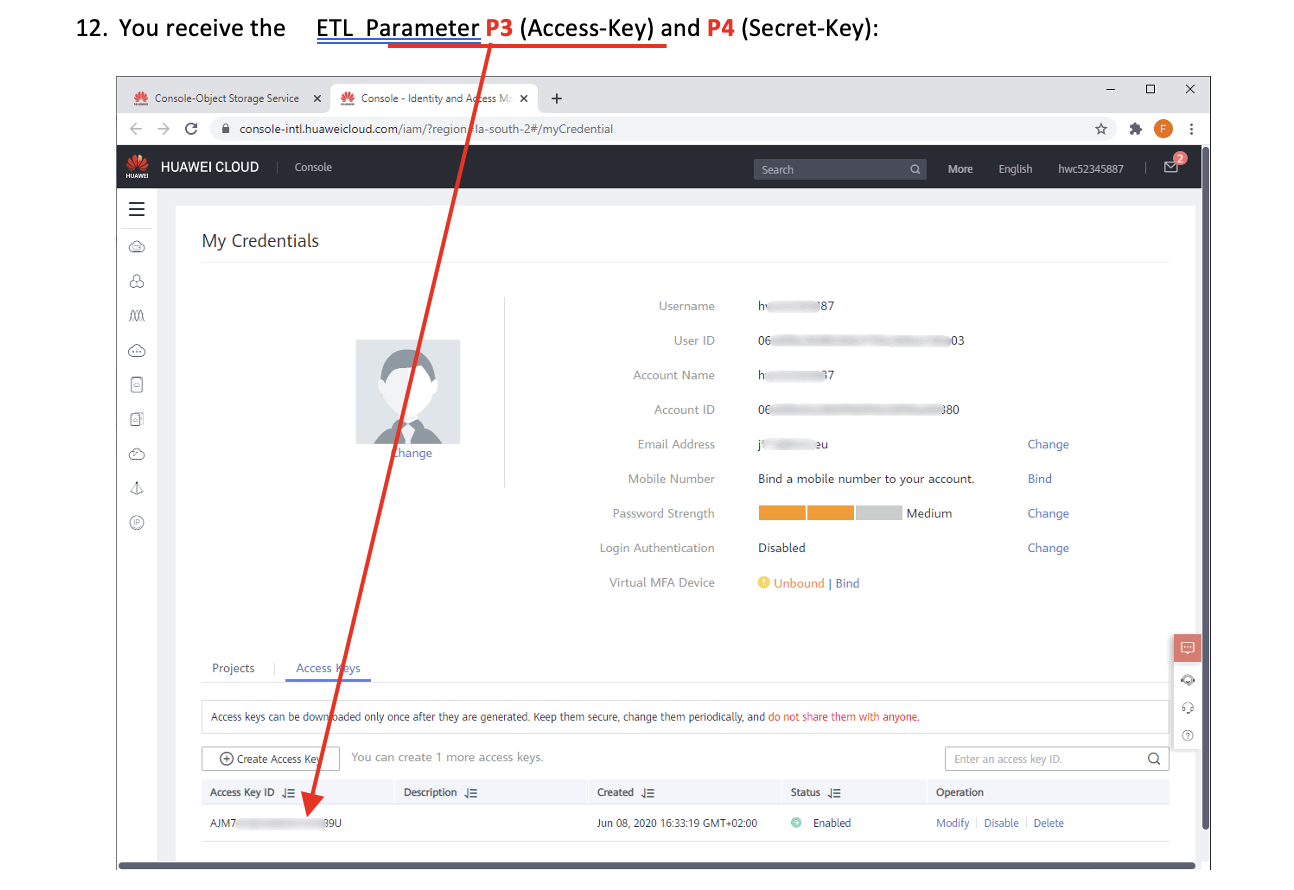Viewport: 1294px width, 890px height.
Task: Click the mail notification envelope icon
Action: 1171,168
